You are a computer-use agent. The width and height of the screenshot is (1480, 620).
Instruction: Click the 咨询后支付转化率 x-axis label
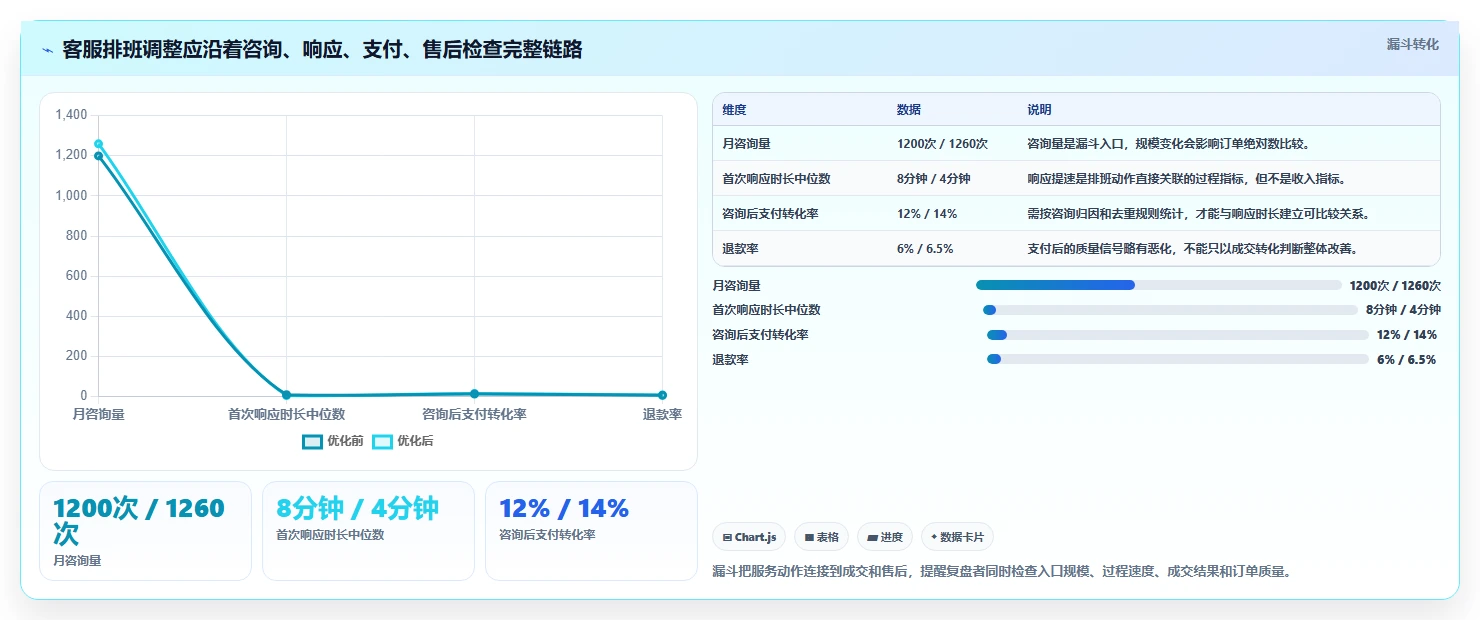point(474,414)
